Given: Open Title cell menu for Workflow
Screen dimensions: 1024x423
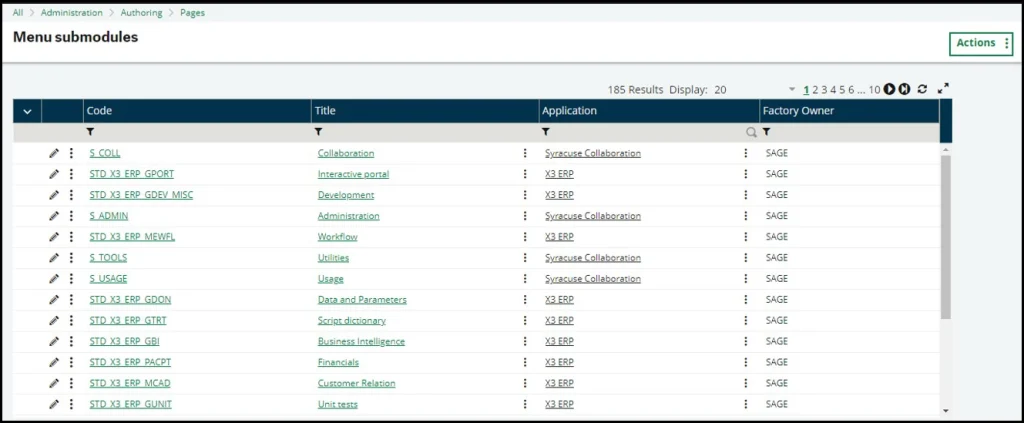Looking at the screenshot, I should click(525, 237).
